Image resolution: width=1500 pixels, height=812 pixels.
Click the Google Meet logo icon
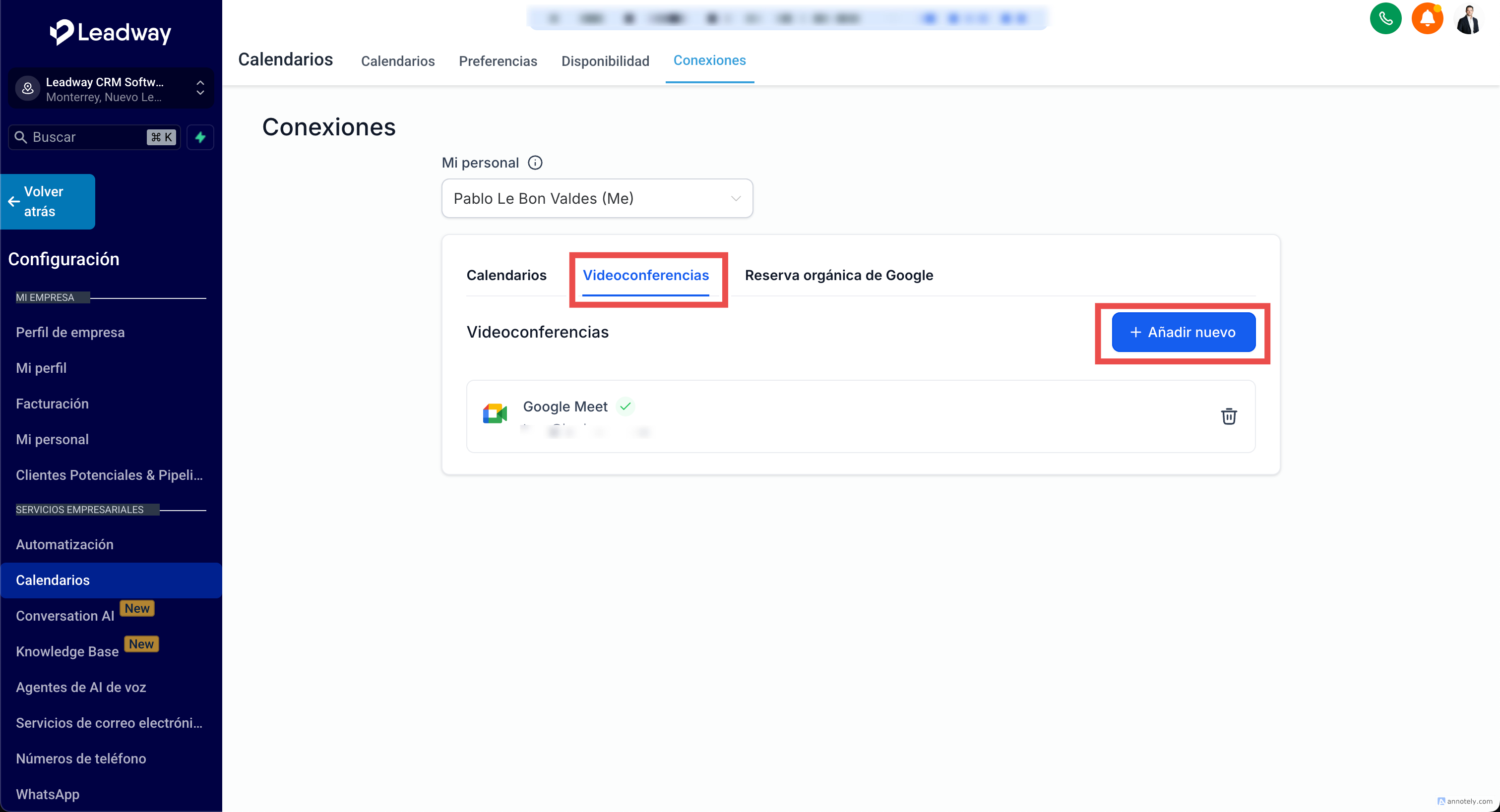coord(495,413)
